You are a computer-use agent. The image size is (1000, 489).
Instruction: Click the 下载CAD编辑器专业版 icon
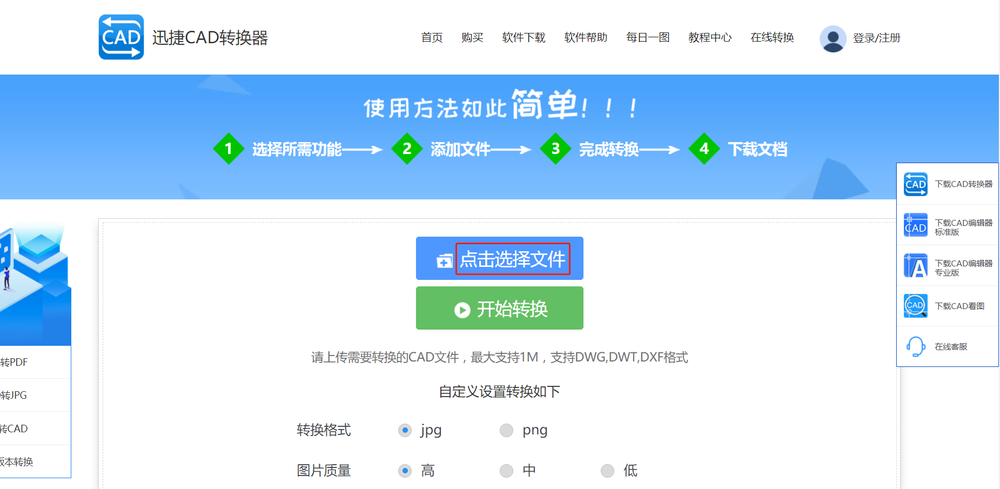coord(916,265)
